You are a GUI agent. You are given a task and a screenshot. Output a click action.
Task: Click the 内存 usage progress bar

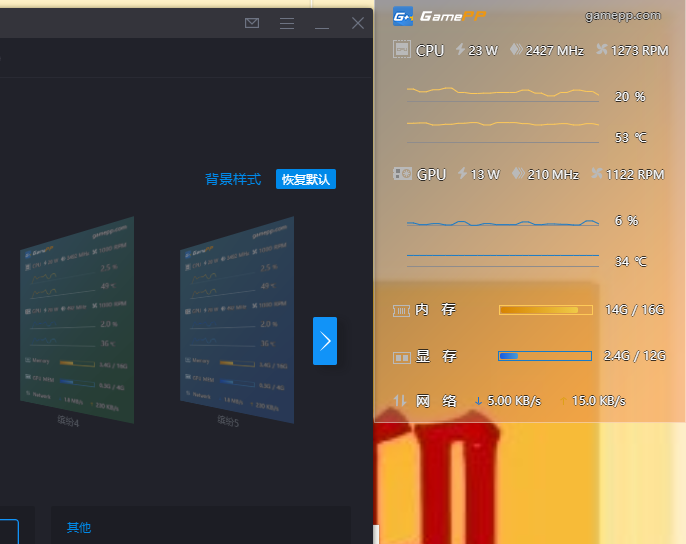tap(546, 310)
